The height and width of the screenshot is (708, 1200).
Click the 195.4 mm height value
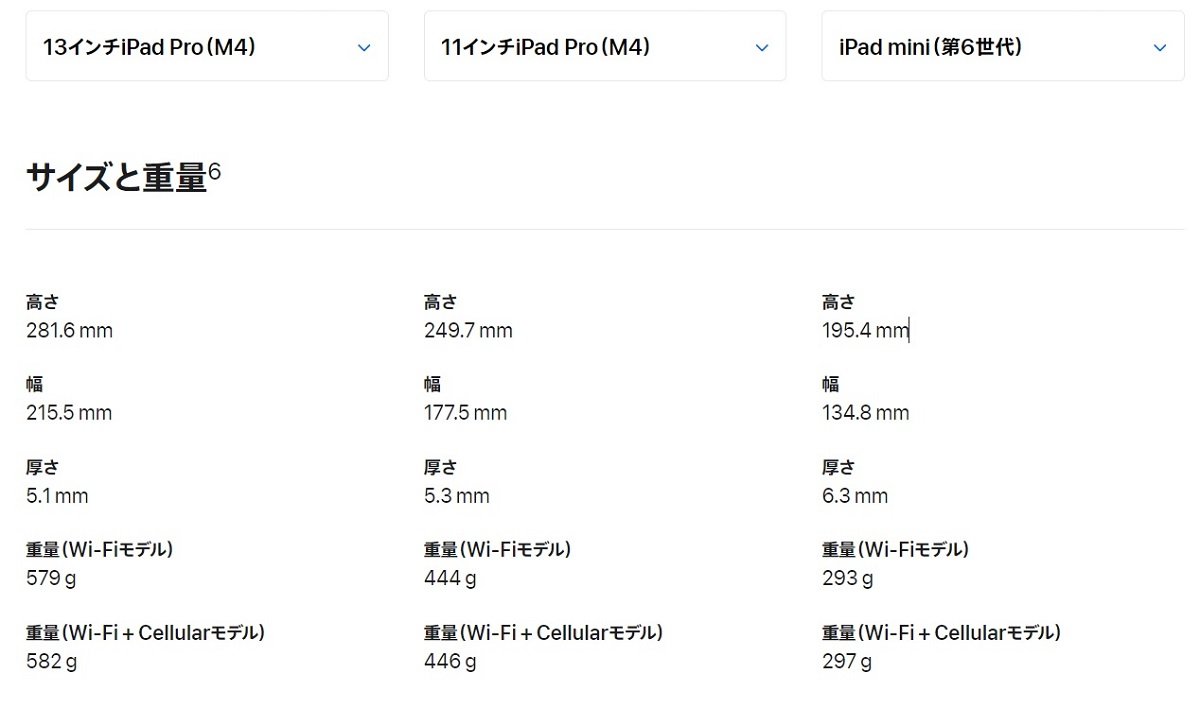[x=865, y=331]
